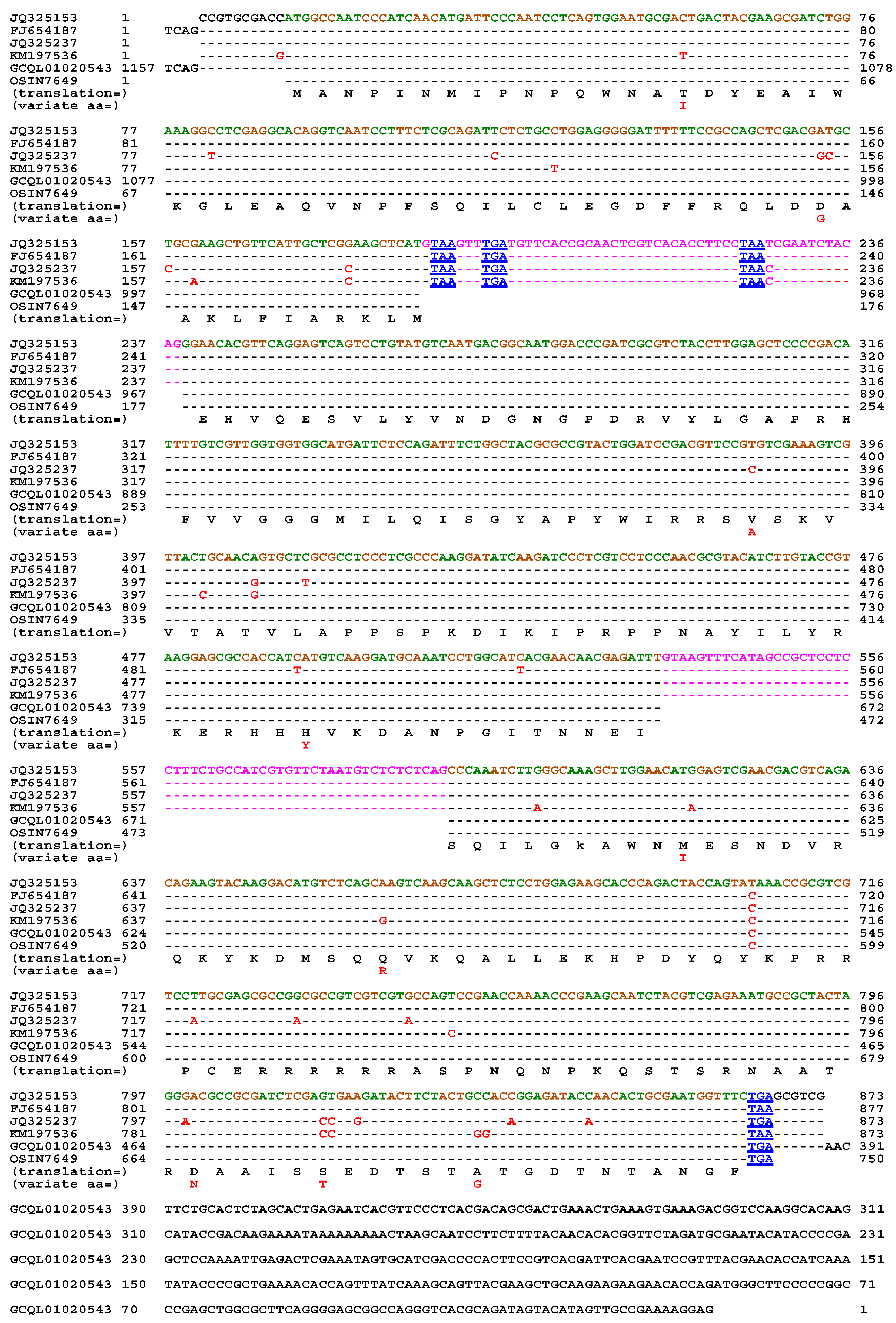Click the red variate amino acid Y
Screen dimensions: 896x1323
(306, 745)
